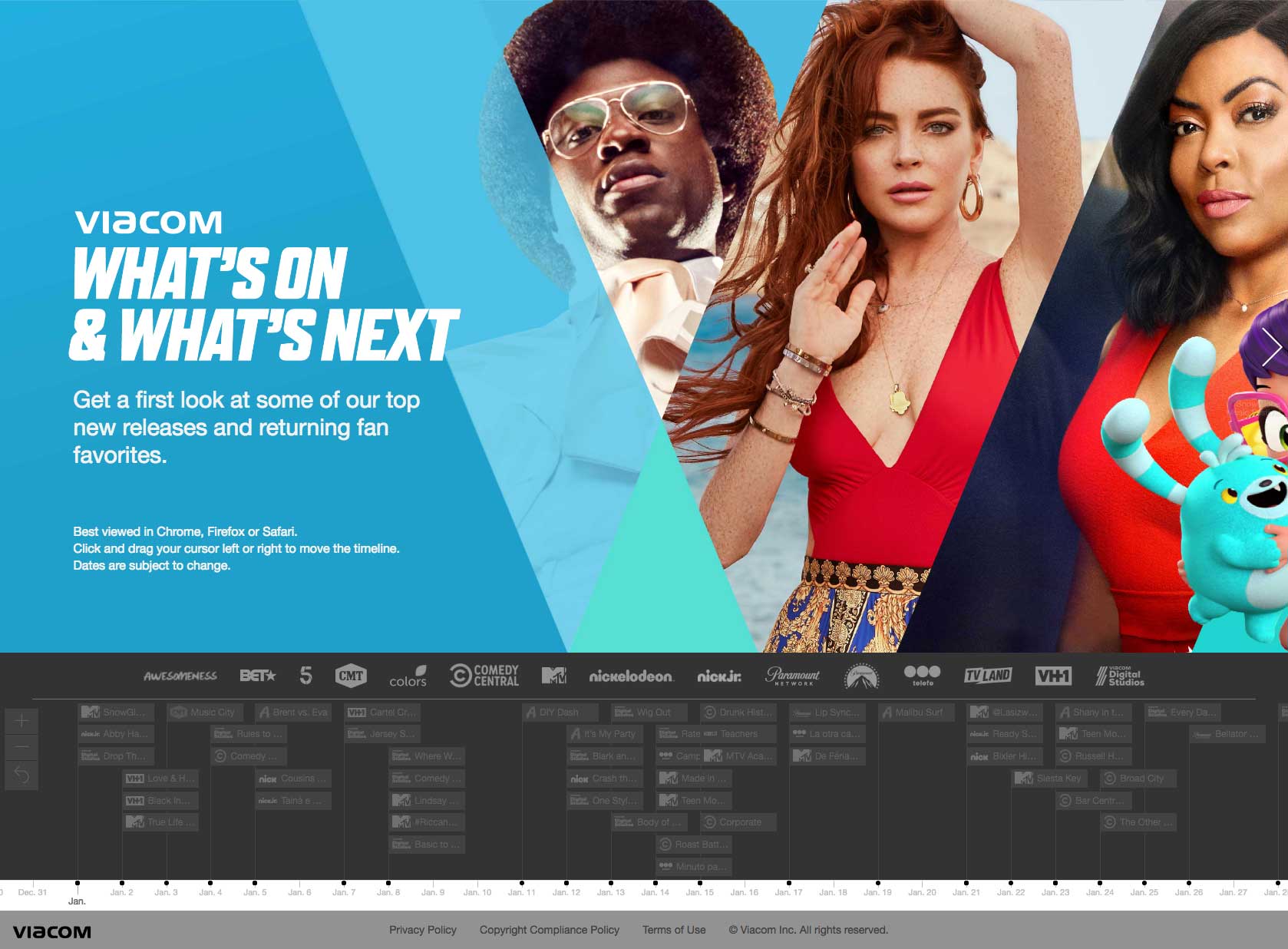Select the VH1 network logo

click(1053, 676)
